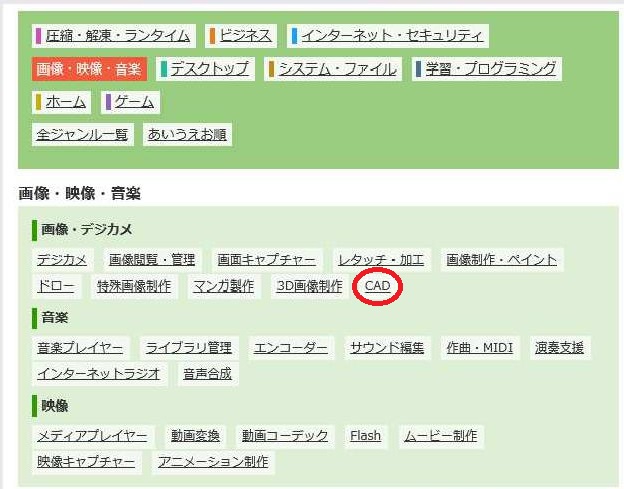Open the デジカメ subcategory link
624x489 pixels.
[62, 260]
